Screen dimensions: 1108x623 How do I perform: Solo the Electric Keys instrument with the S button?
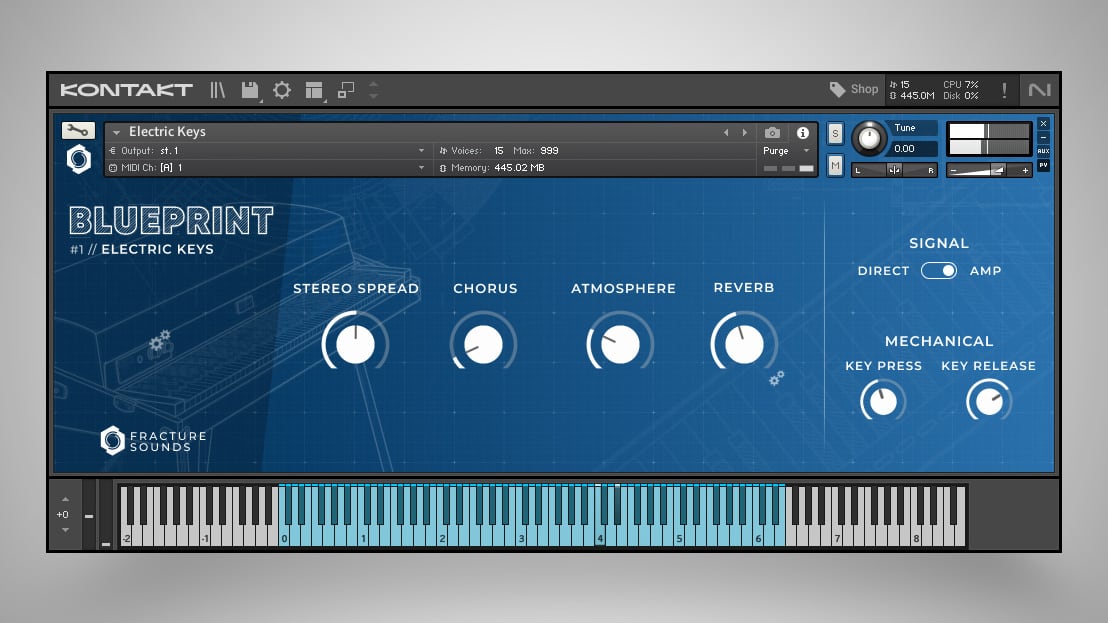click(x=835, y=131)
